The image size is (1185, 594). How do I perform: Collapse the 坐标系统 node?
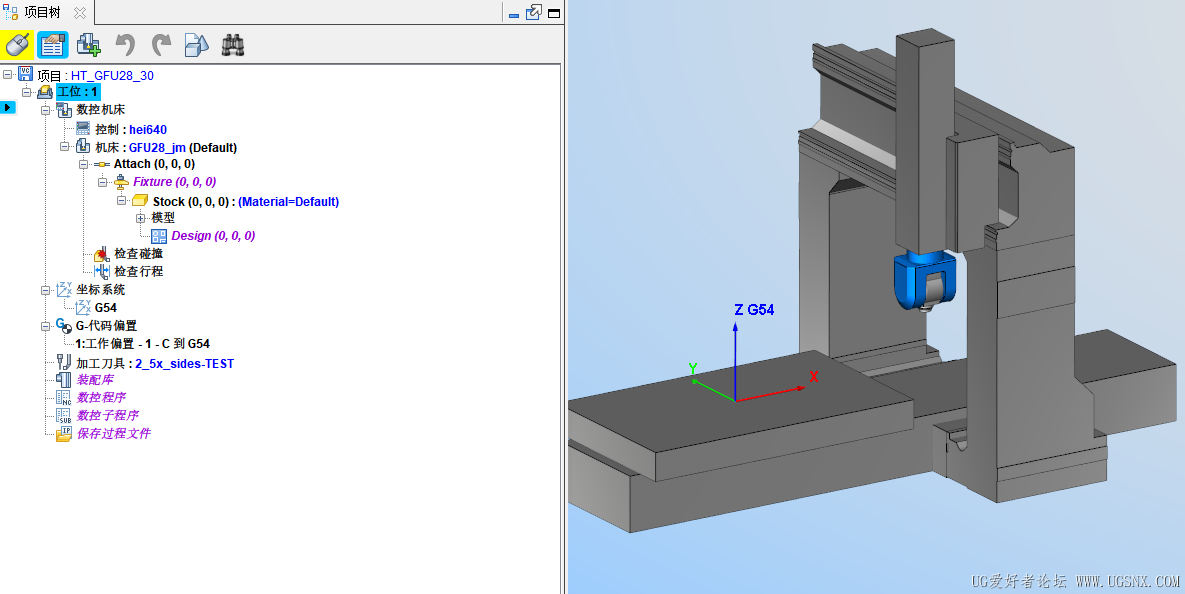click(x=45, y=290)
